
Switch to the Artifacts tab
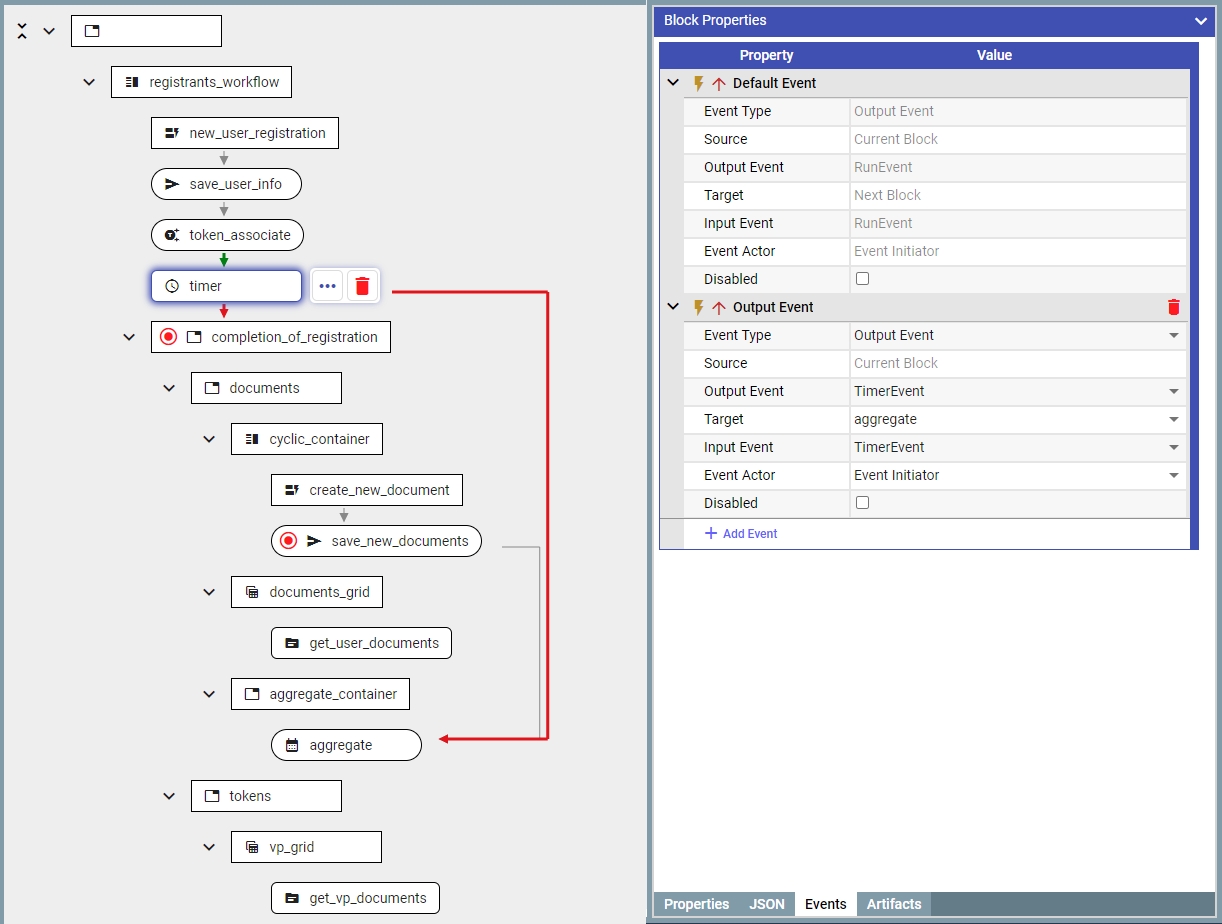(893, 904)
